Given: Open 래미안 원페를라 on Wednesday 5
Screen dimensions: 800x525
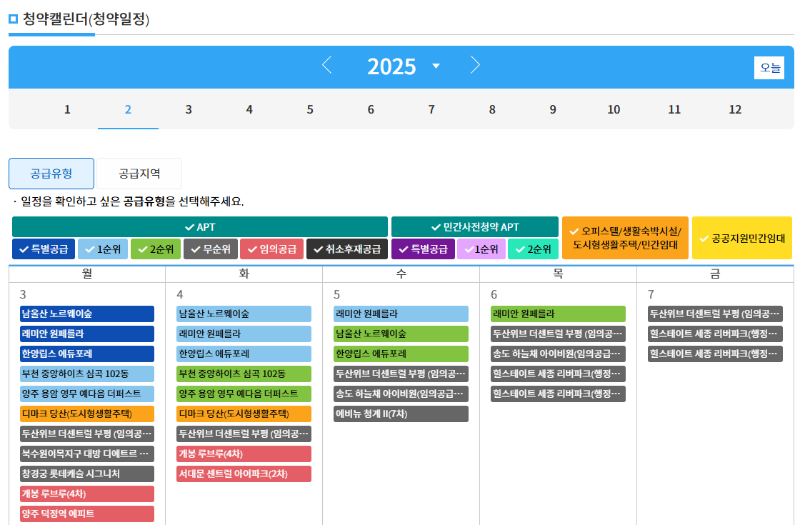Looking at the screenshot, I should pyautogui.click(x=401, y=314).
